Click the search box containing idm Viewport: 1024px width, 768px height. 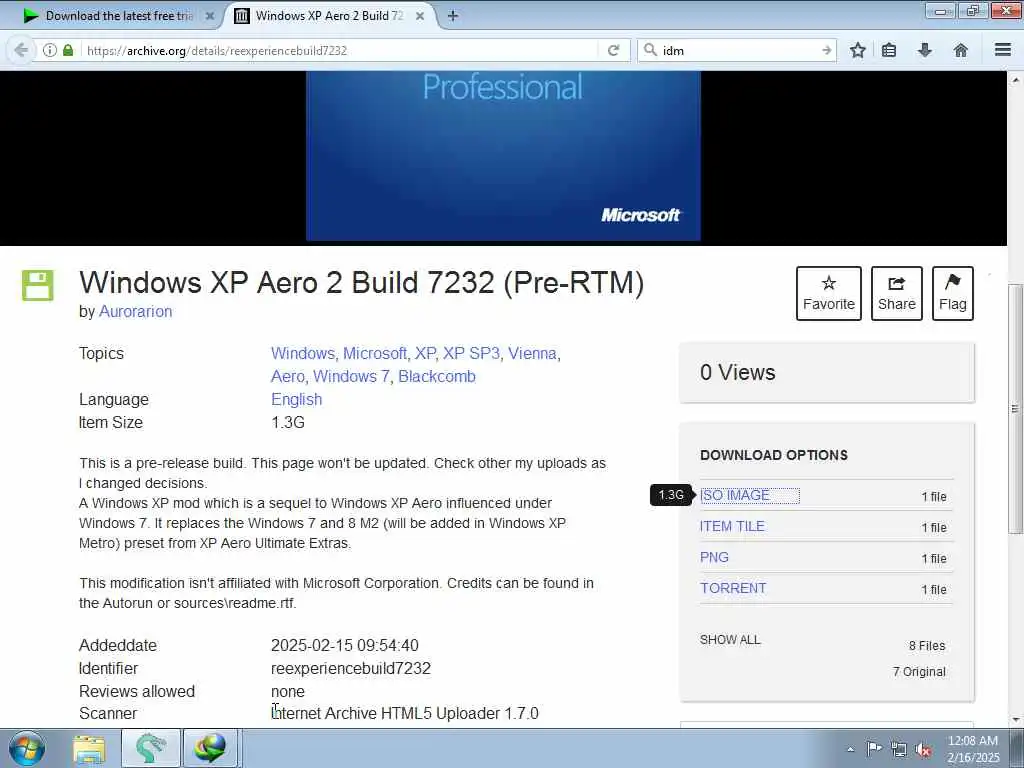(738, 50)
